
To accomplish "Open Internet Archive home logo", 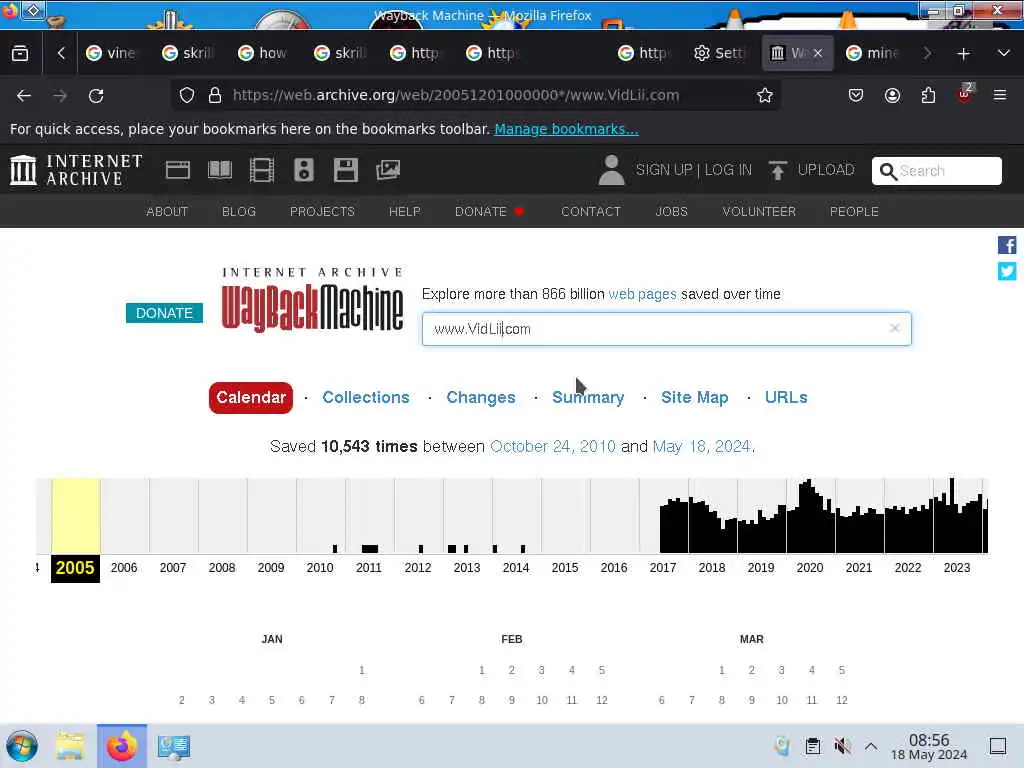I will pyautogui.click(x=76, y=170).
